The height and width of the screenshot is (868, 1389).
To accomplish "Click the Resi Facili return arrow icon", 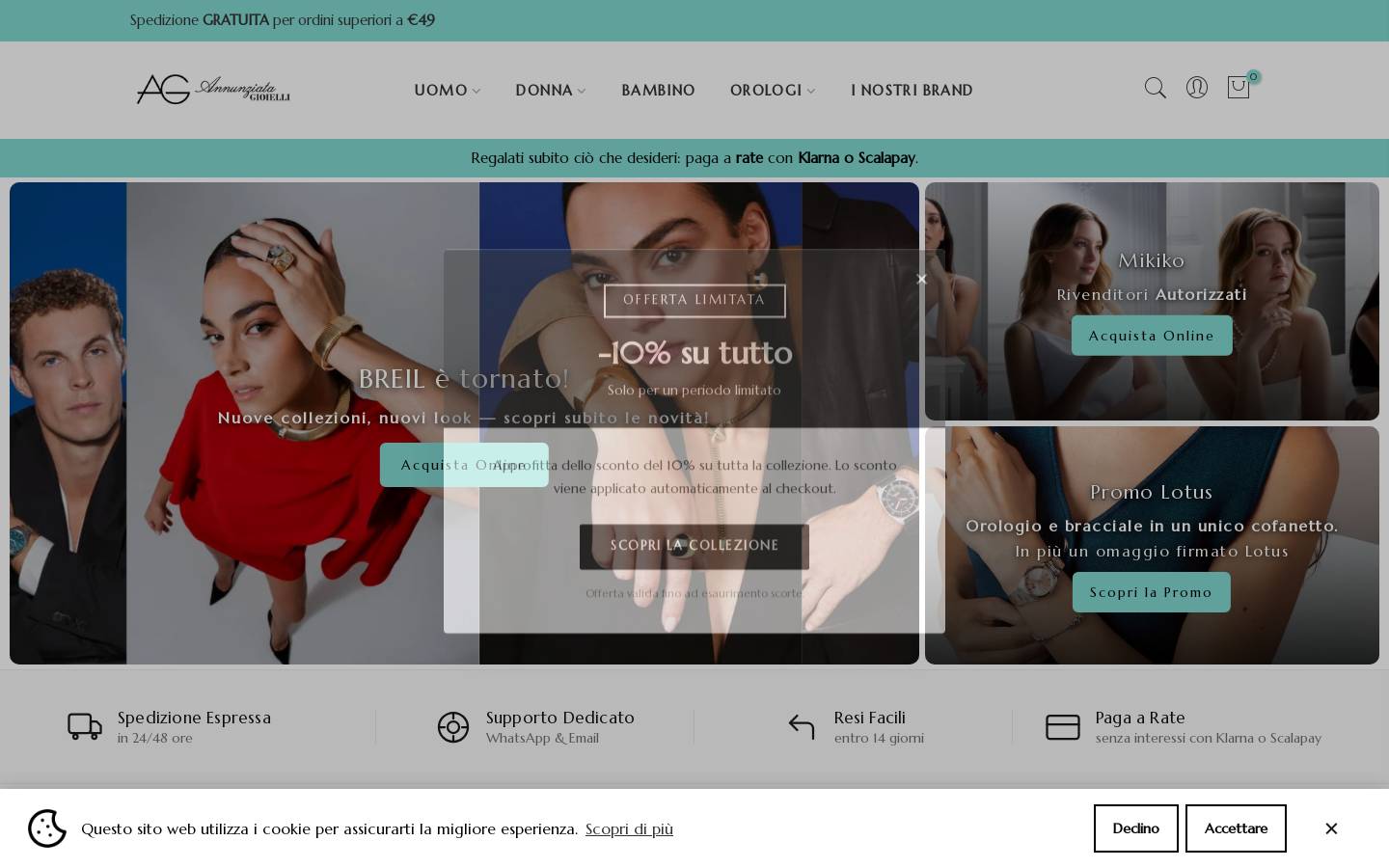I will point(802,726).
